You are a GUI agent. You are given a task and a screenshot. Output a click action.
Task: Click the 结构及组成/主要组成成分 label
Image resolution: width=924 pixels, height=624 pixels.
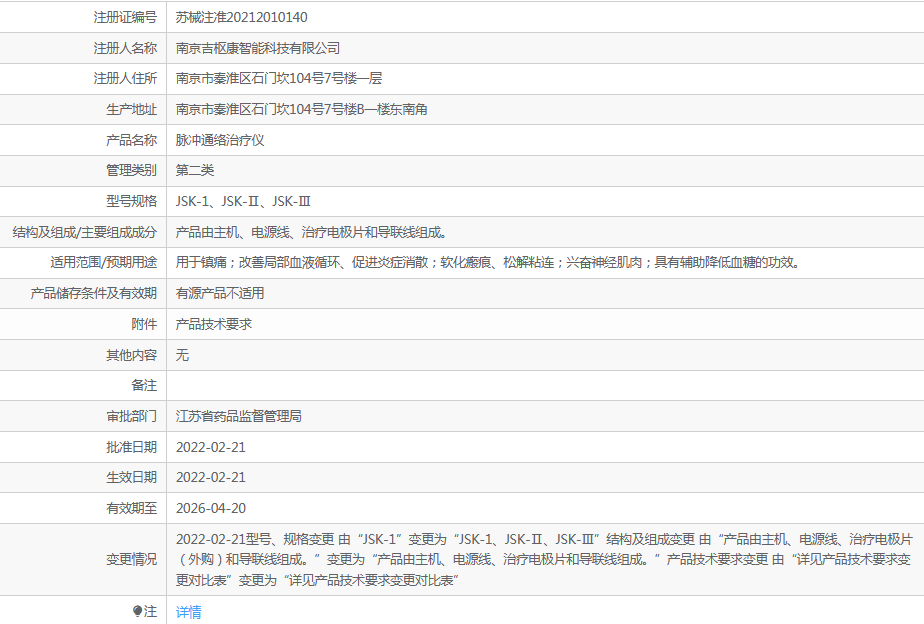85,233
